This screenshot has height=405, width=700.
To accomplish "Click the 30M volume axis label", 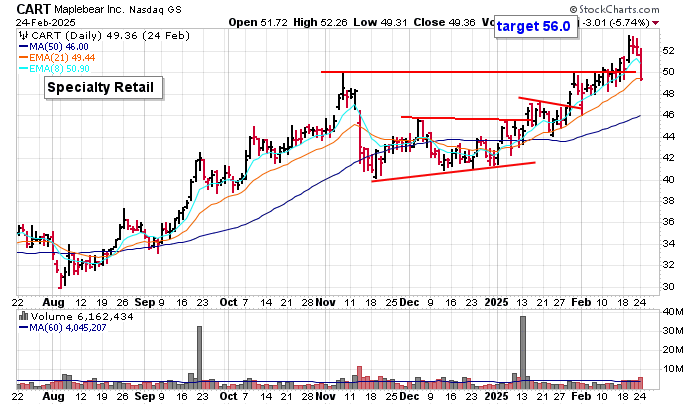I will coord(673,331).
